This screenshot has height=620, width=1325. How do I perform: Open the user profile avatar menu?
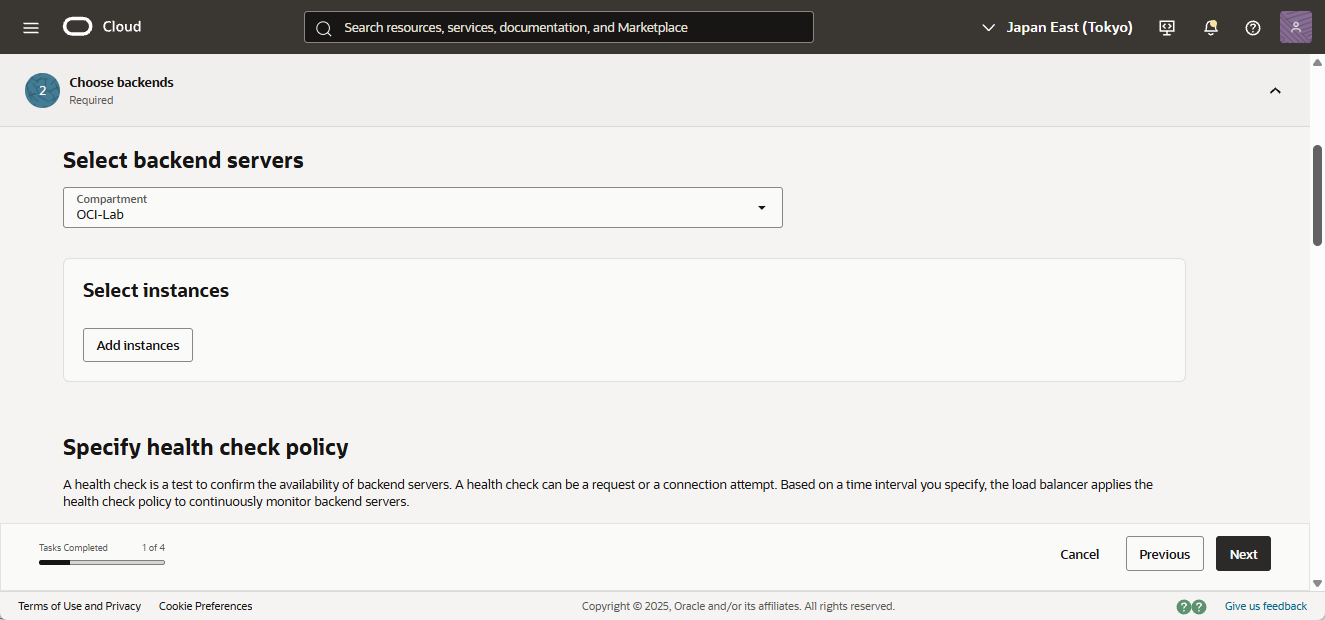click(1295, 27)
